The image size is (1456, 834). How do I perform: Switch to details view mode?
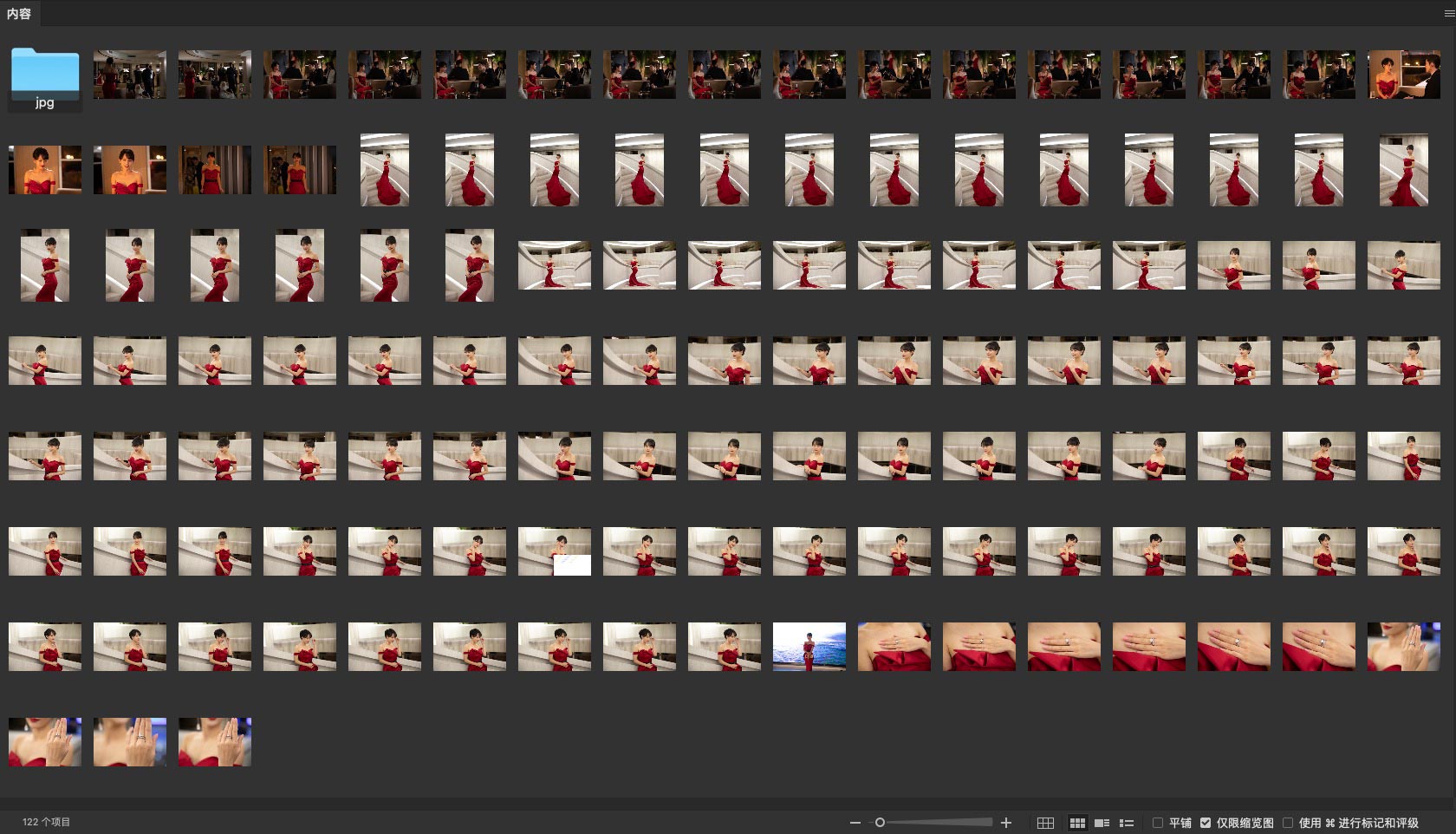pos(1102,823)
